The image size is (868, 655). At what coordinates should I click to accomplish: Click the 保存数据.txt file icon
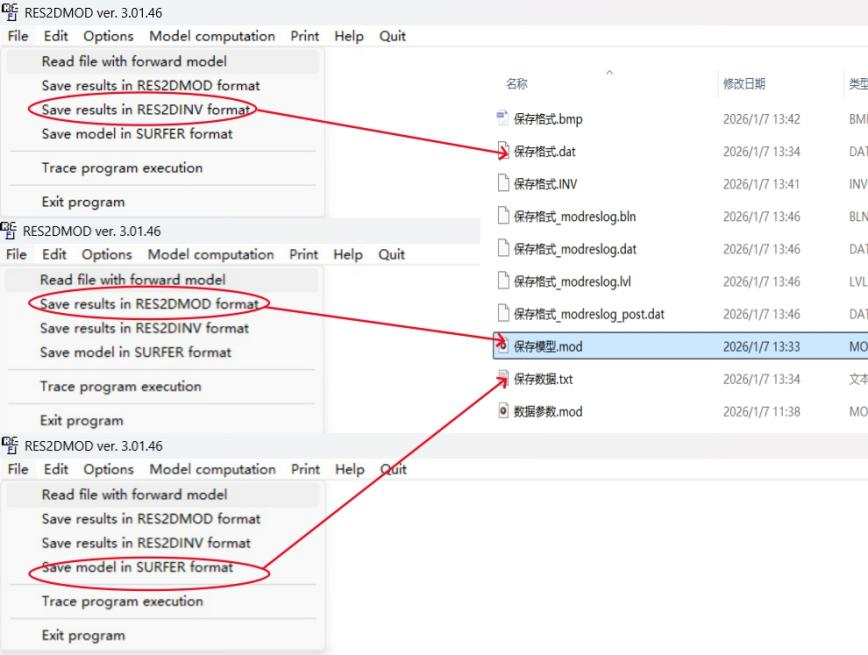tap(503, 379)
